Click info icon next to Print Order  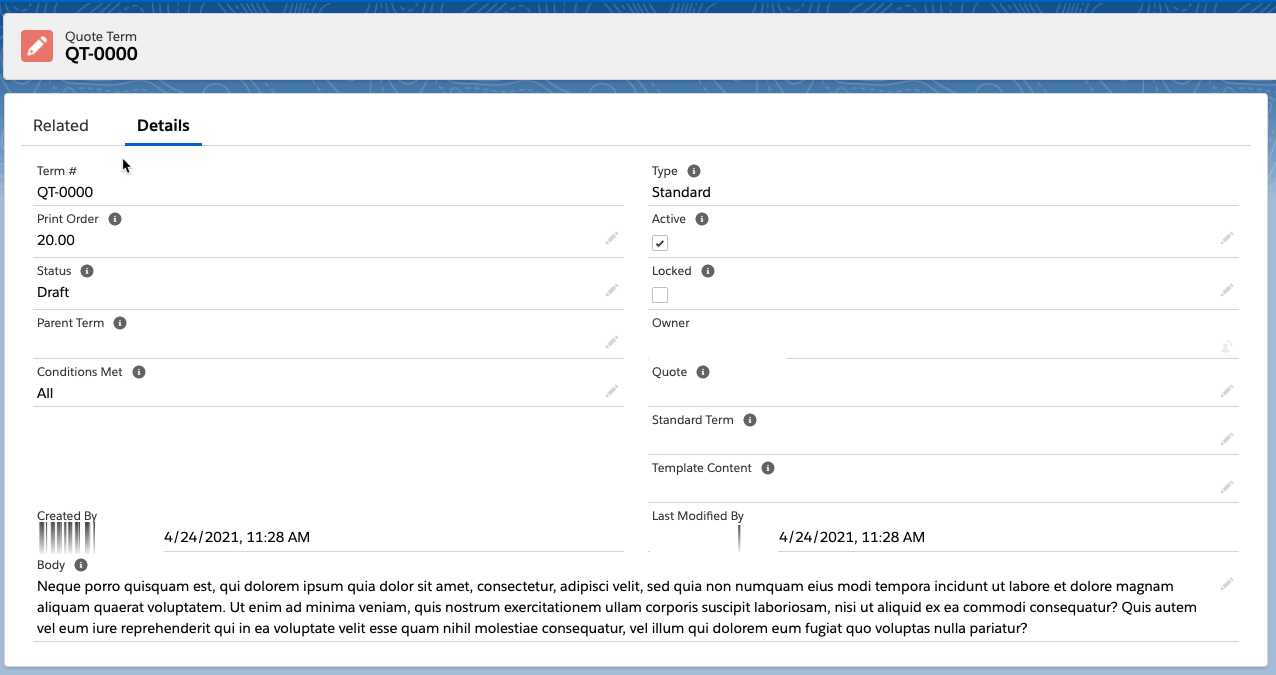pos(115,219)
